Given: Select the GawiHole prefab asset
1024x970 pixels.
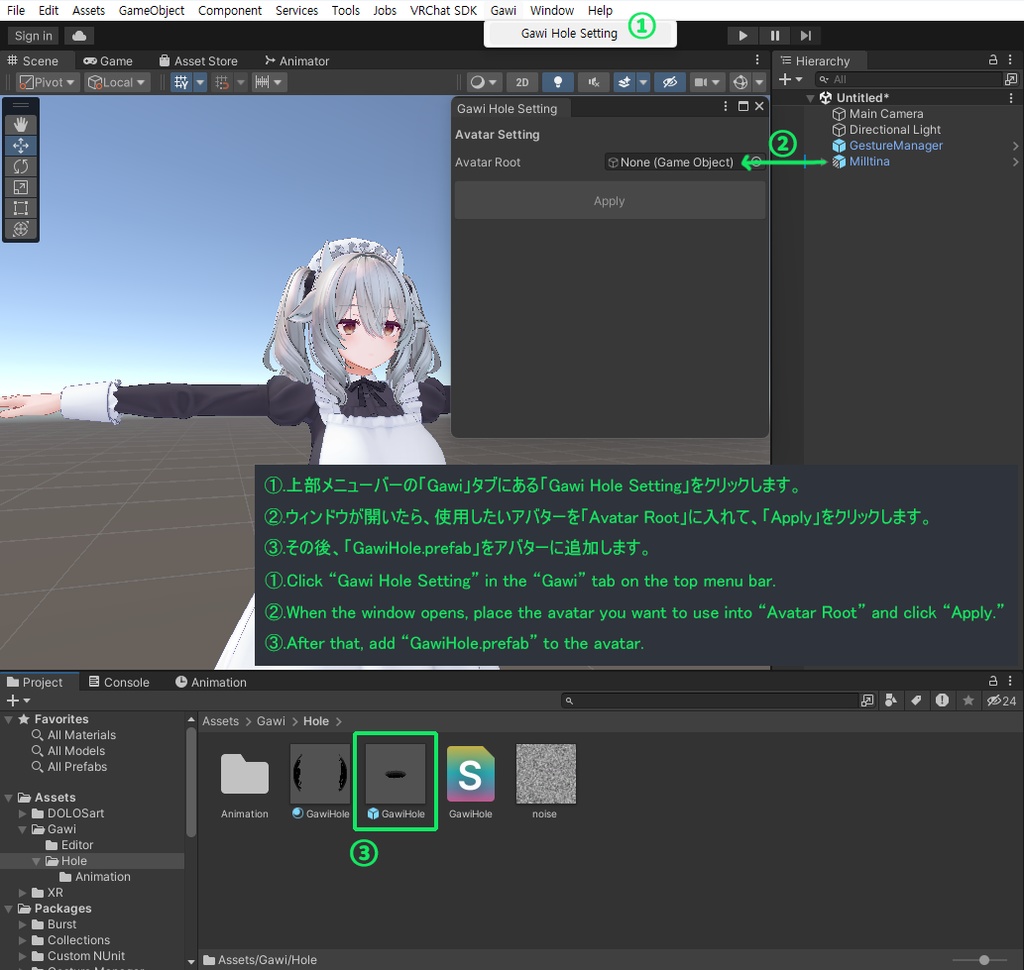Looking at the screenshot, I should 396,781.
